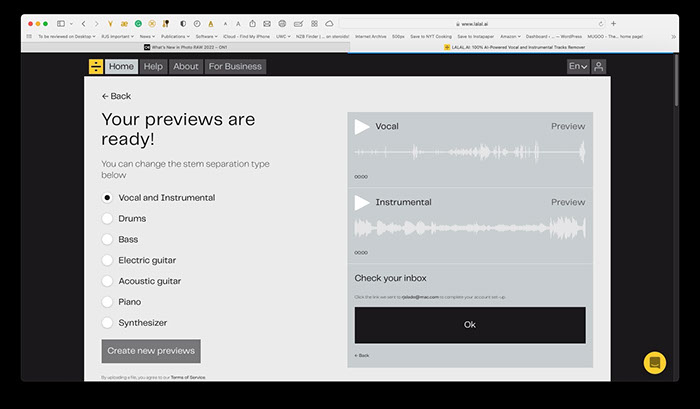Click the LALAL.AI yellow logo icon
Viewport: 700px width, 409px height.
click(x=95, y=67)
